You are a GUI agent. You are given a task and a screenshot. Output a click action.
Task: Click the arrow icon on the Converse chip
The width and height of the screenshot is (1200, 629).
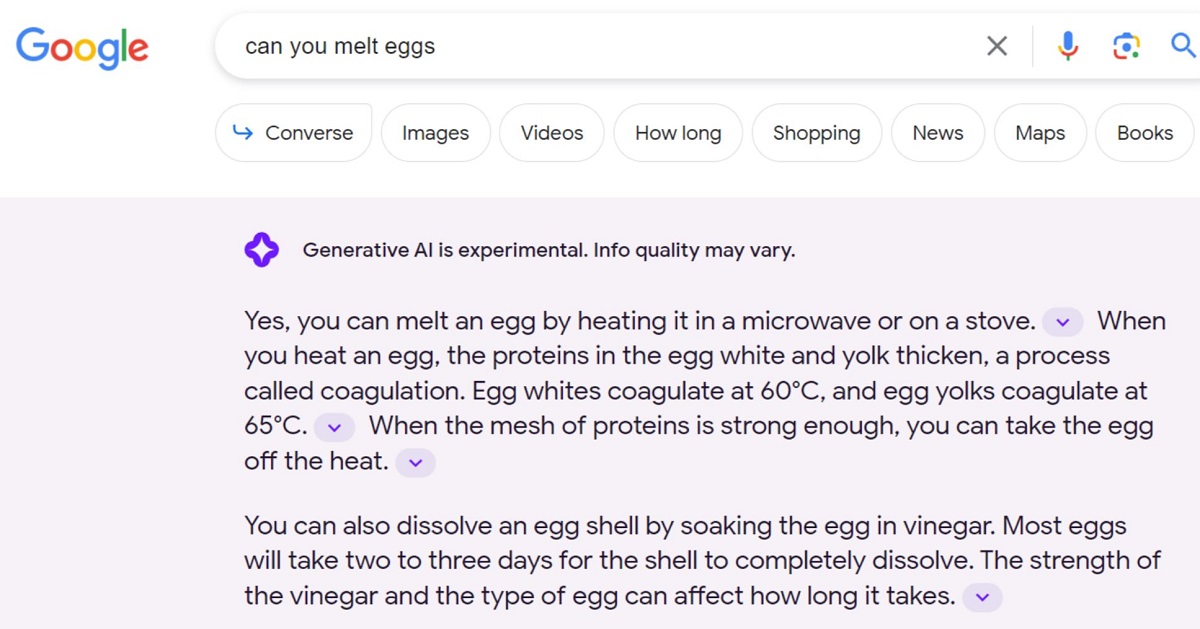click(242, 133)
